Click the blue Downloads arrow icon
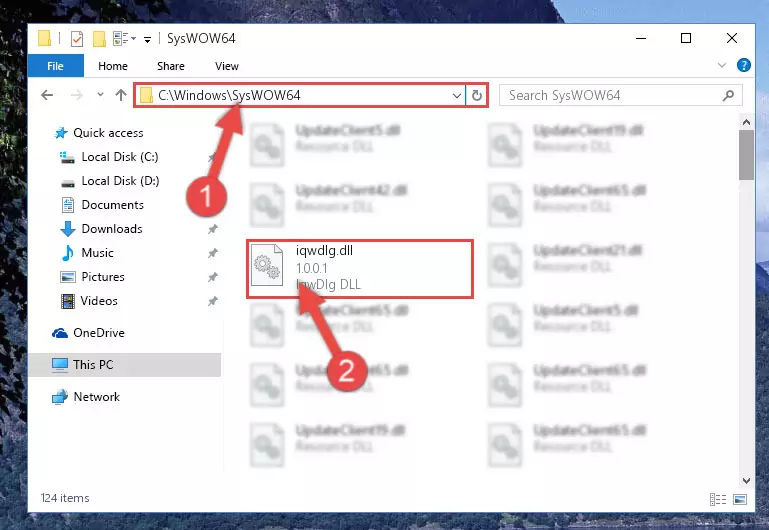769x530 pixels. coord(68,229)
